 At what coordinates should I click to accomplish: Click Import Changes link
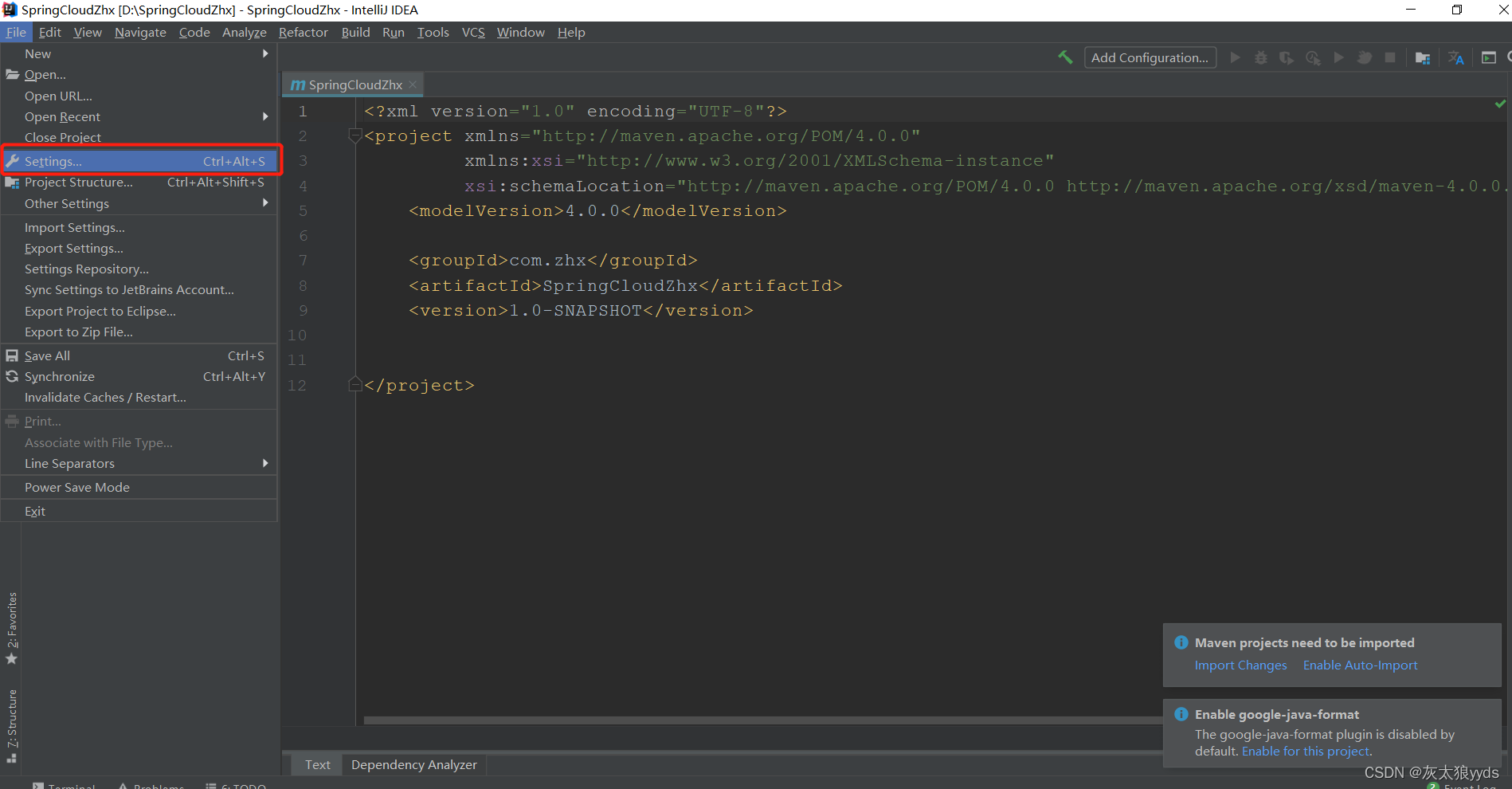(x=1240, y=665)
